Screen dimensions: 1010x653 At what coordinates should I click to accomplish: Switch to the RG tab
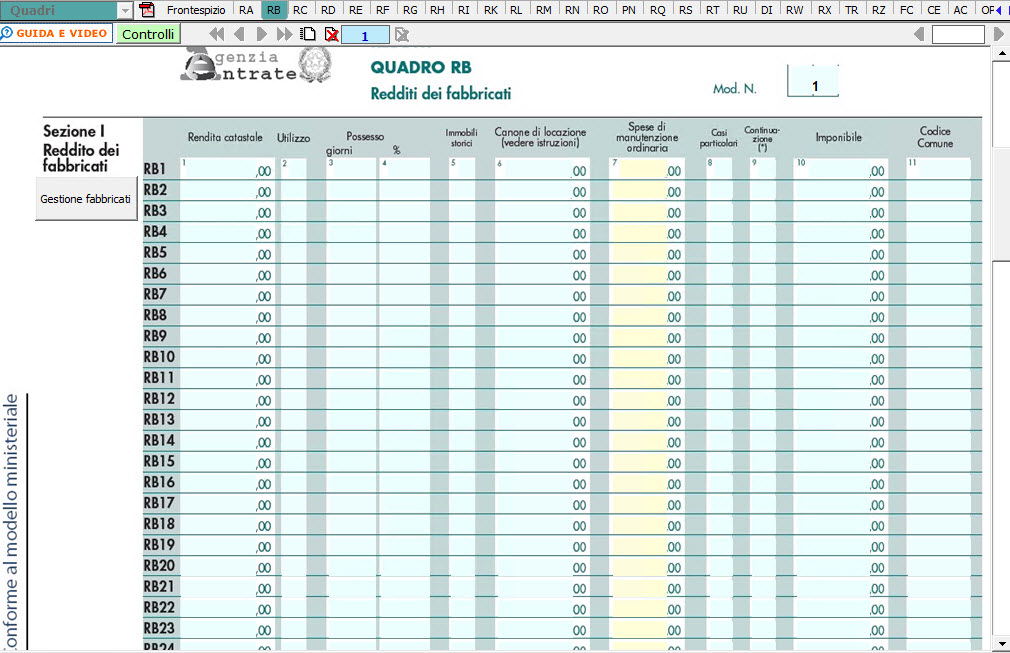[x=410, y=10]
